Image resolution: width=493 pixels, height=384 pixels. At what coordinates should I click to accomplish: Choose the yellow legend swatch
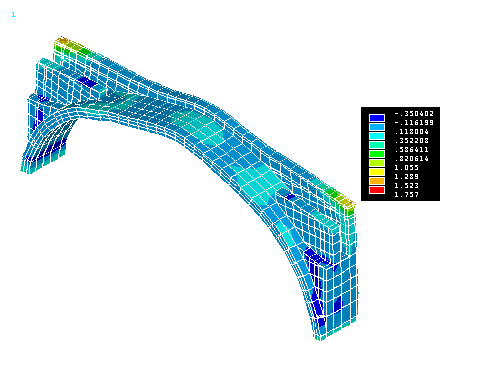coord(377,172)
